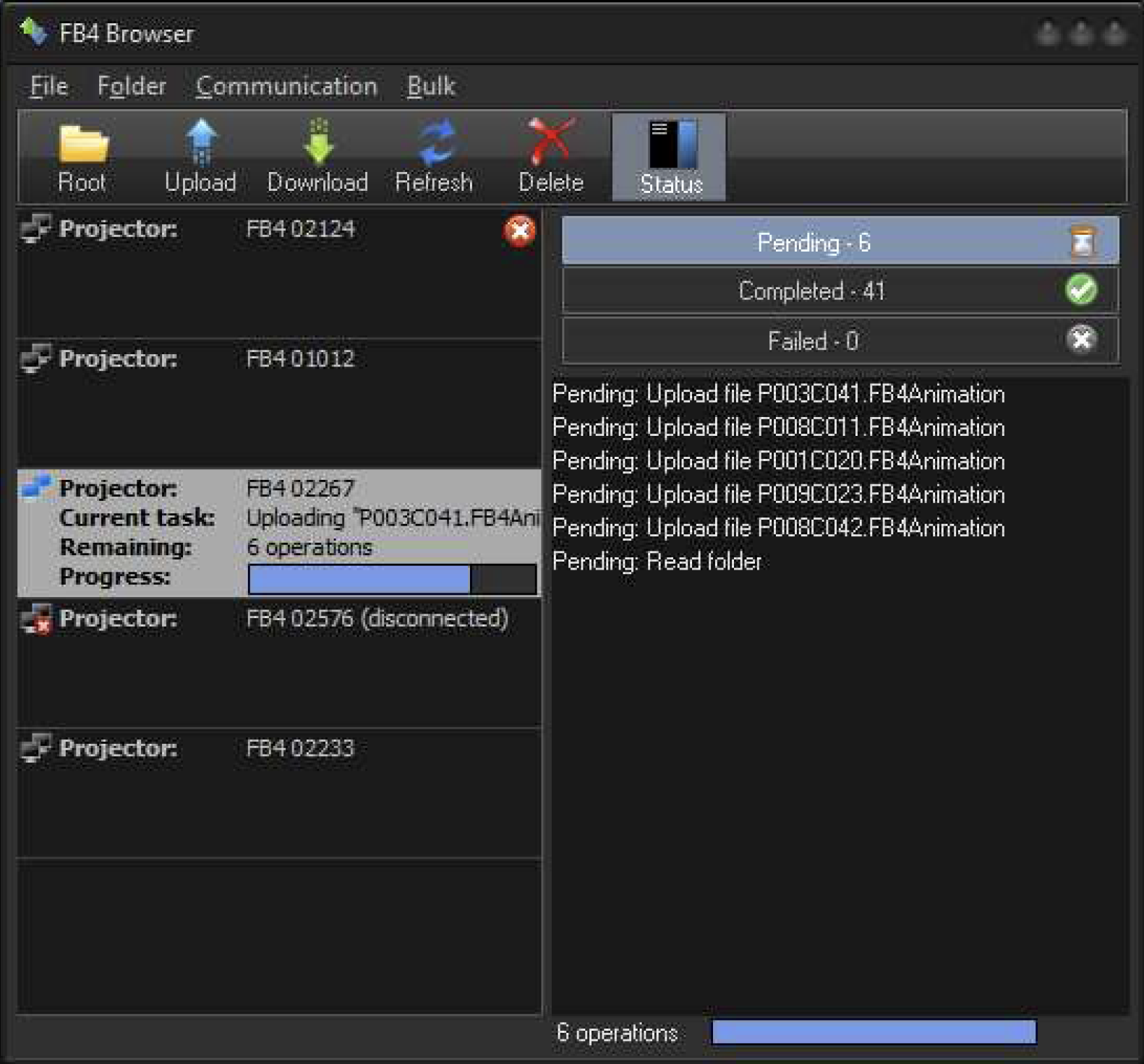Click the disconnected icon beside FB4 02576

coord(36,619)
